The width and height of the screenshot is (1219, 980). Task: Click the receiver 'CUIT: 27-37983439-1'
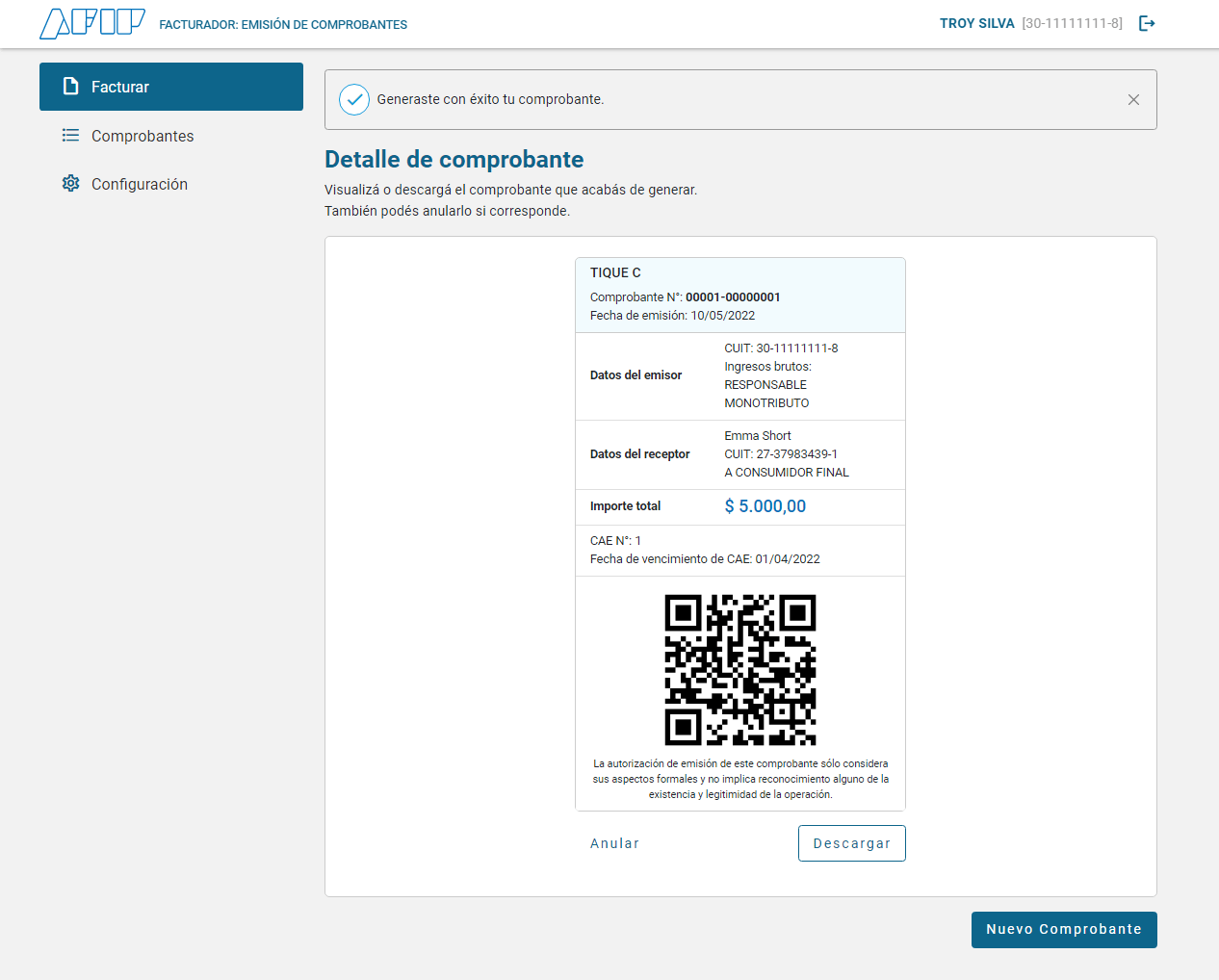point(781,454)
